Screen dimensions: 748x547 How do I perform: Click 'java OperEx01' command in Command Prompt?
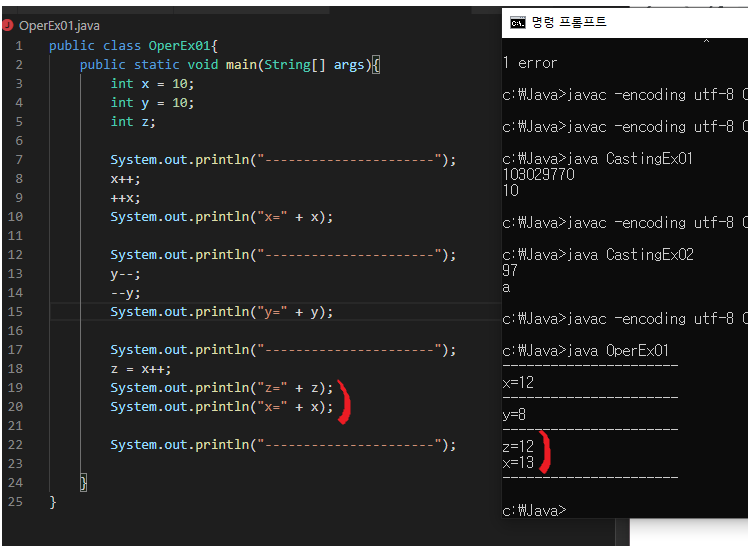(x=618, y=351)
